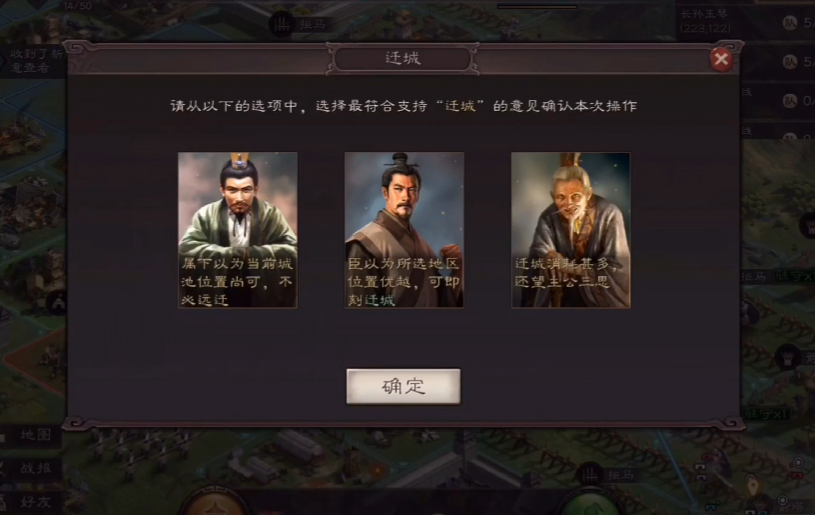Click the brown round button at bottom

[x=216, y=503]
